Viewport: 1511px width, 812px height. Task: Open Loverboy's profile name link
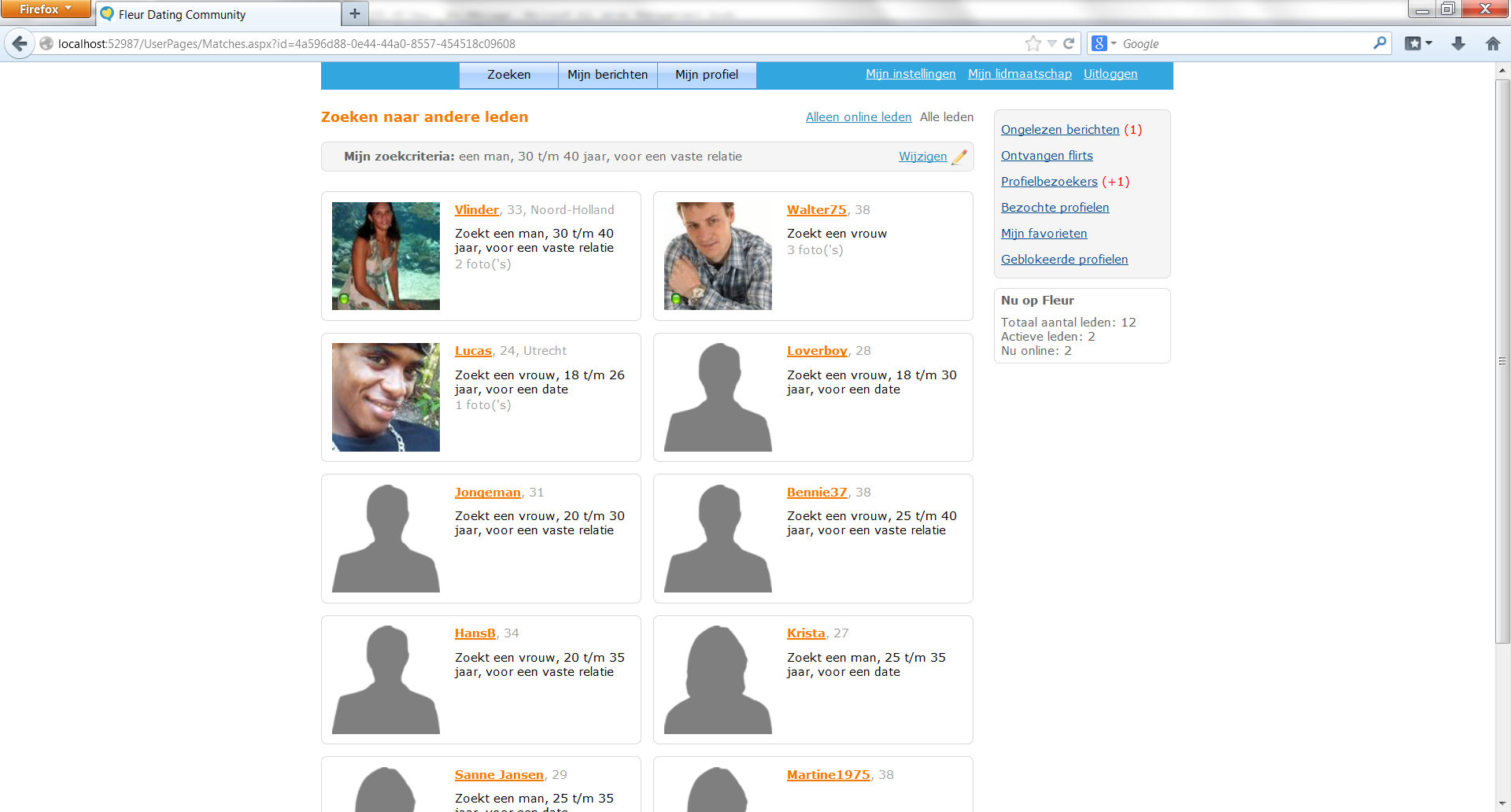pyautogui.click(x=817, y=351)
